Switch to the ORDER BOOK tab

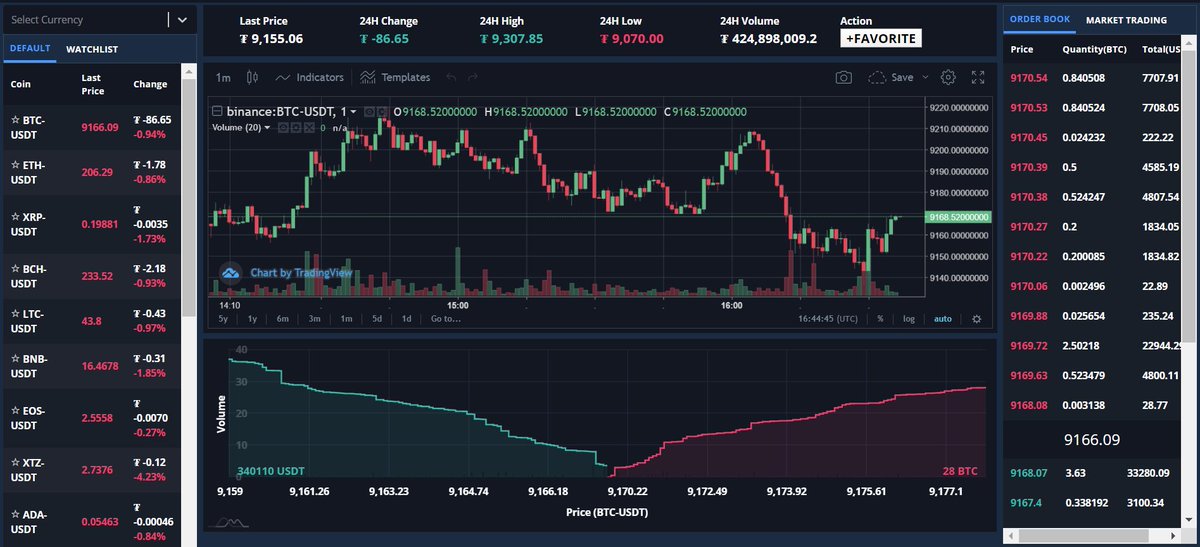pyautogui.click(x=1039, y=19)
